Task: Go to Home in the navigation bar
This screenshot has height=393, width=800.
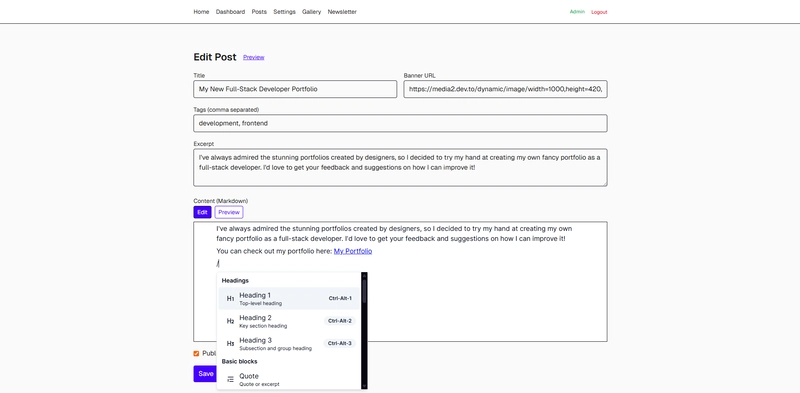Action: click(201, 12)
